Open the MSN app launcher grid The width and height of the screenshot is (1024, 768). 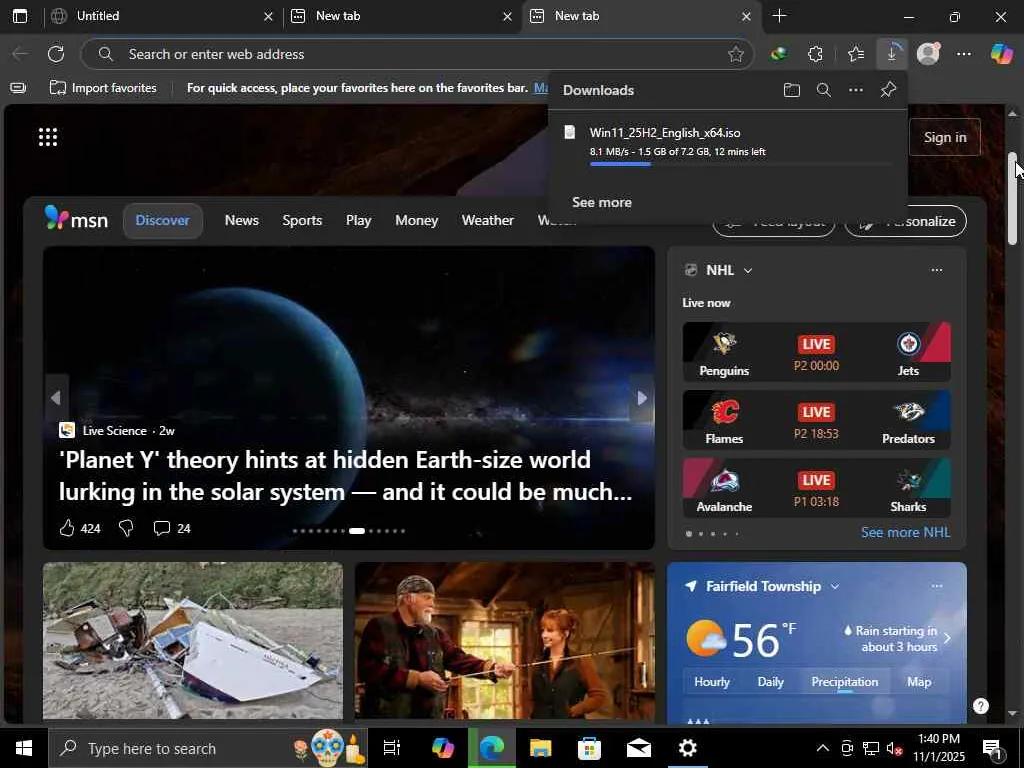click(48, 137)
